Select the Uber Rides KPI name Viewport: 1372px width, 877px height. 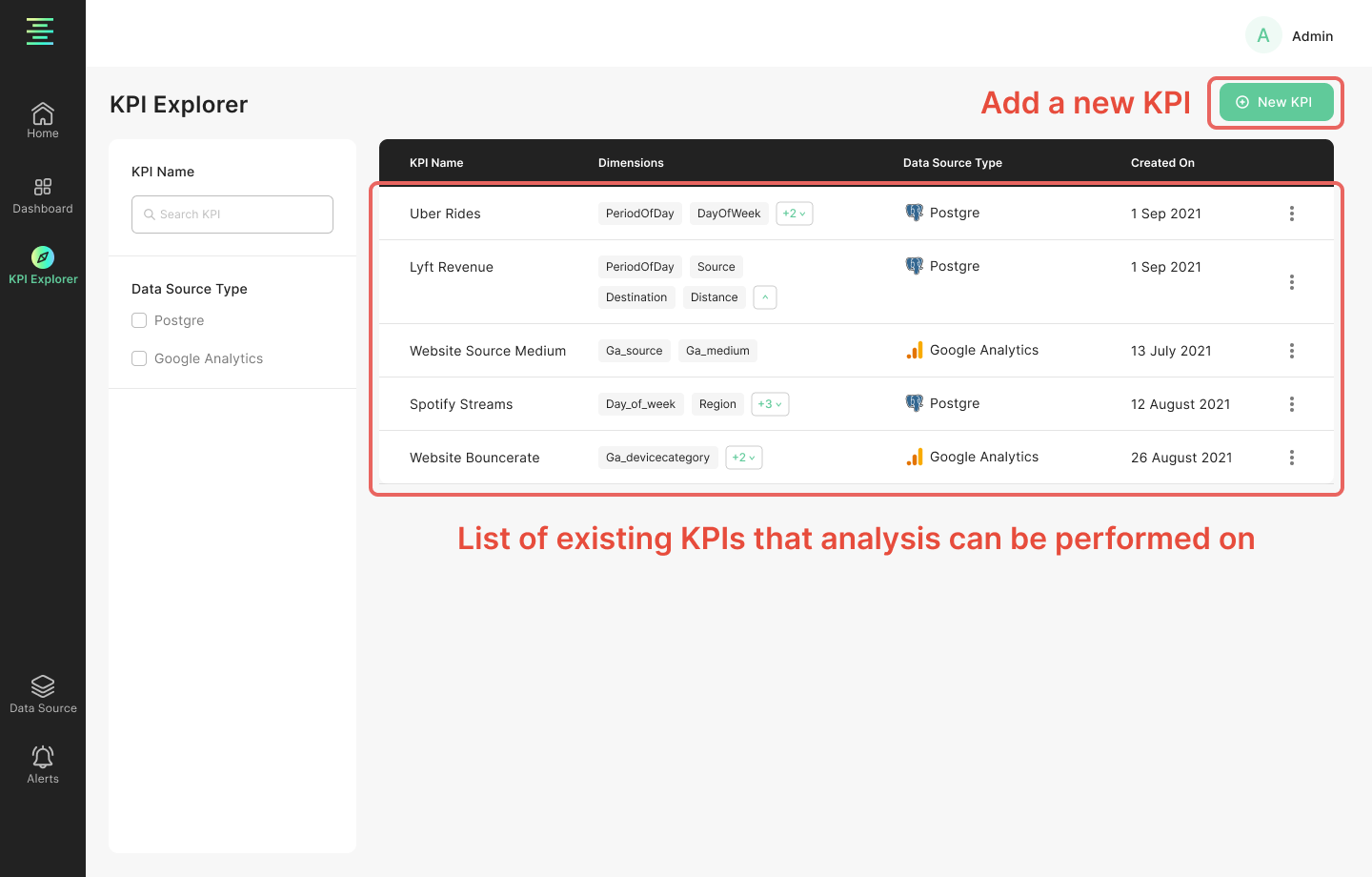click(445, 214)
